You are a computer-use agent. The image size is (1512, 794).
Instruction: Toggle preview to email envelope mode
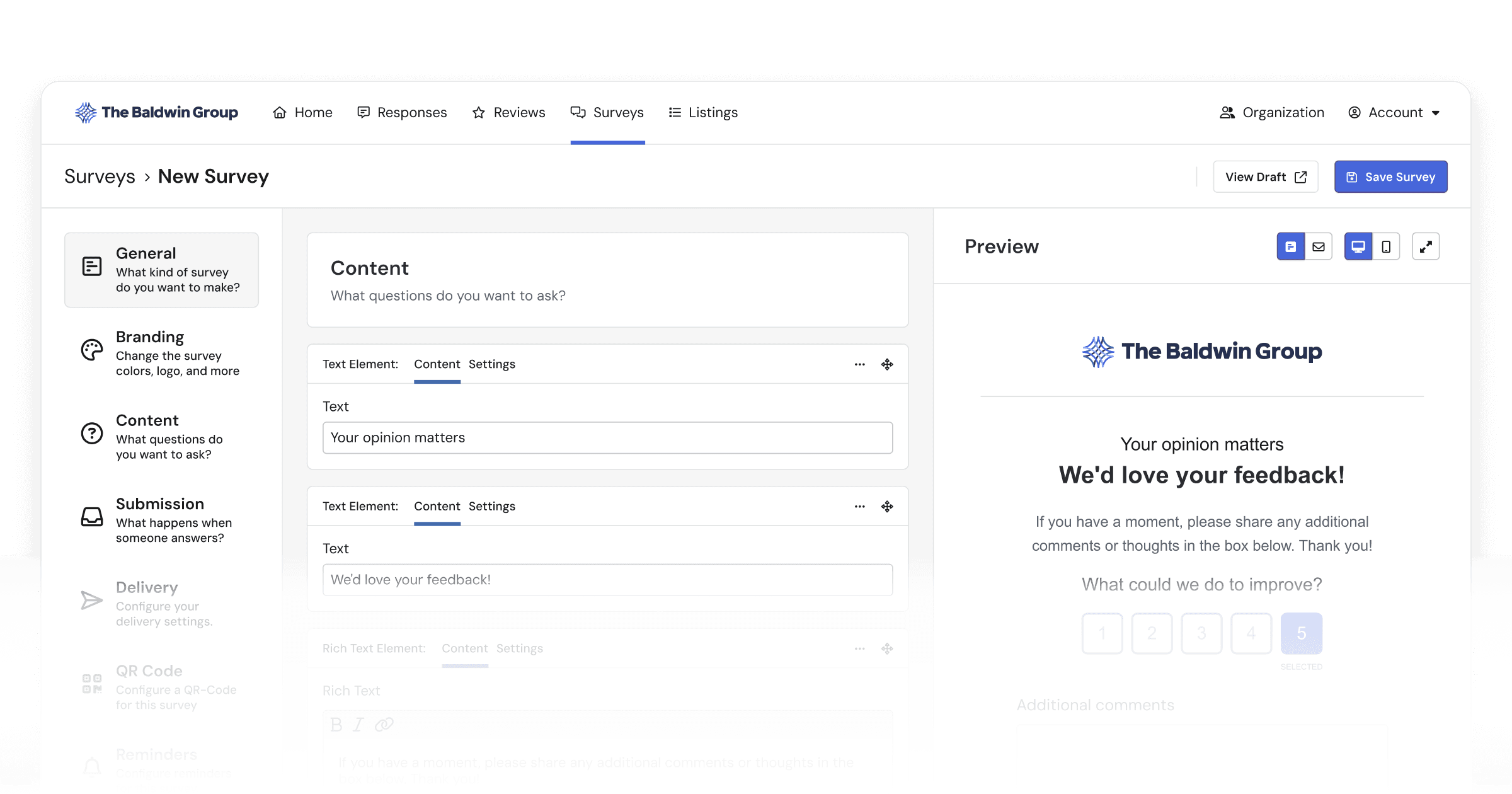click(1319, 246)
